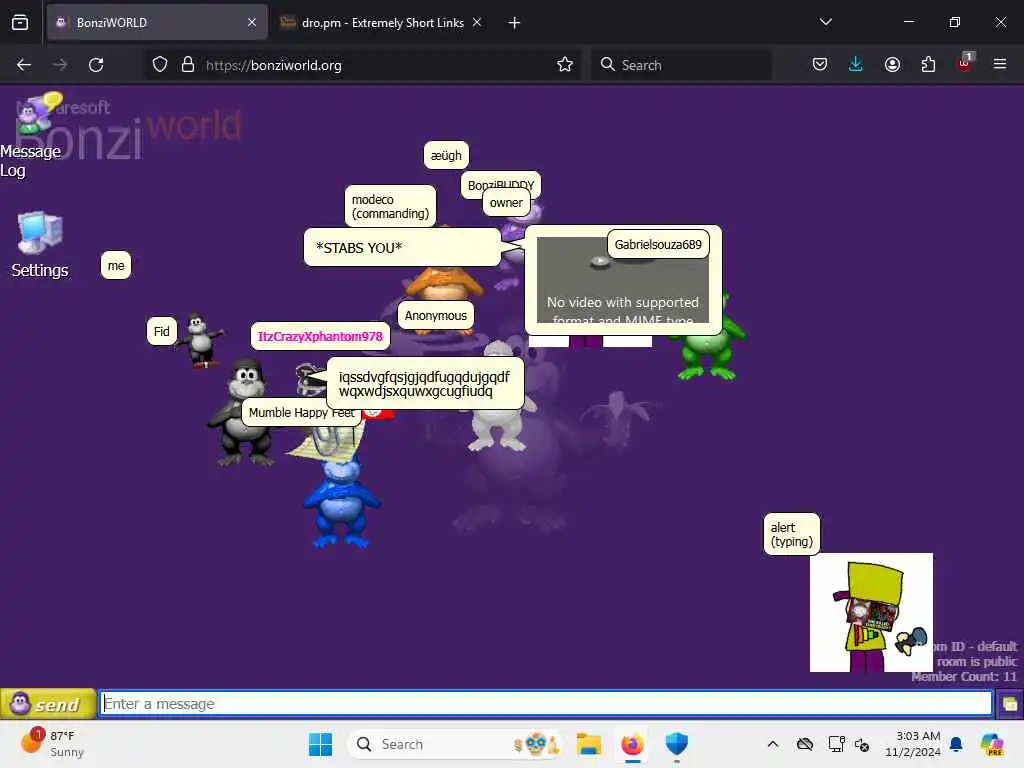Close the dro.pm tab
The width and height of the screenshot is (1024, 768).
click(x=477, y=22)
